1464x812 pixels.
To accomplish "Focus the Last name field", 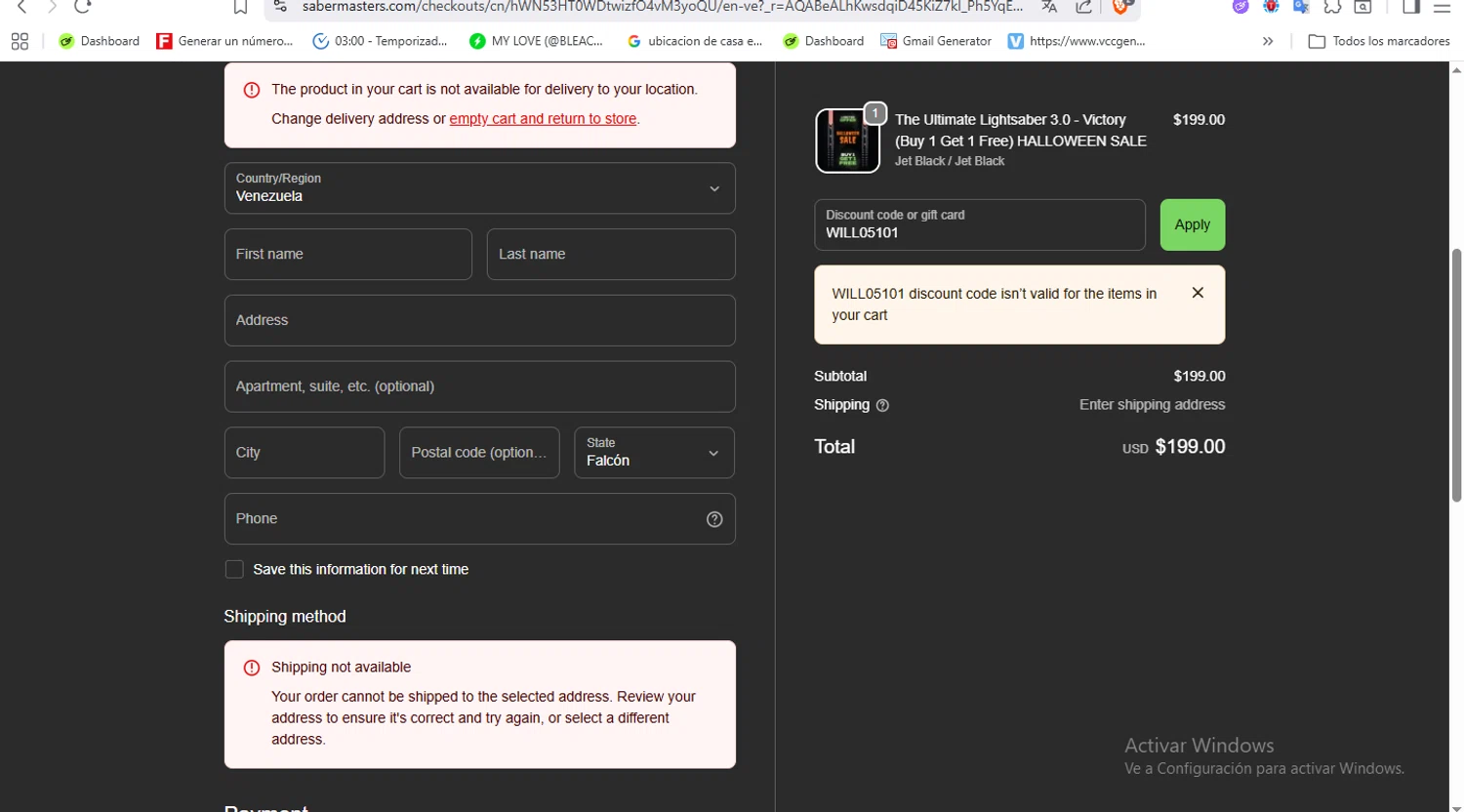I will pyautogui.click(x=611, y=255).
